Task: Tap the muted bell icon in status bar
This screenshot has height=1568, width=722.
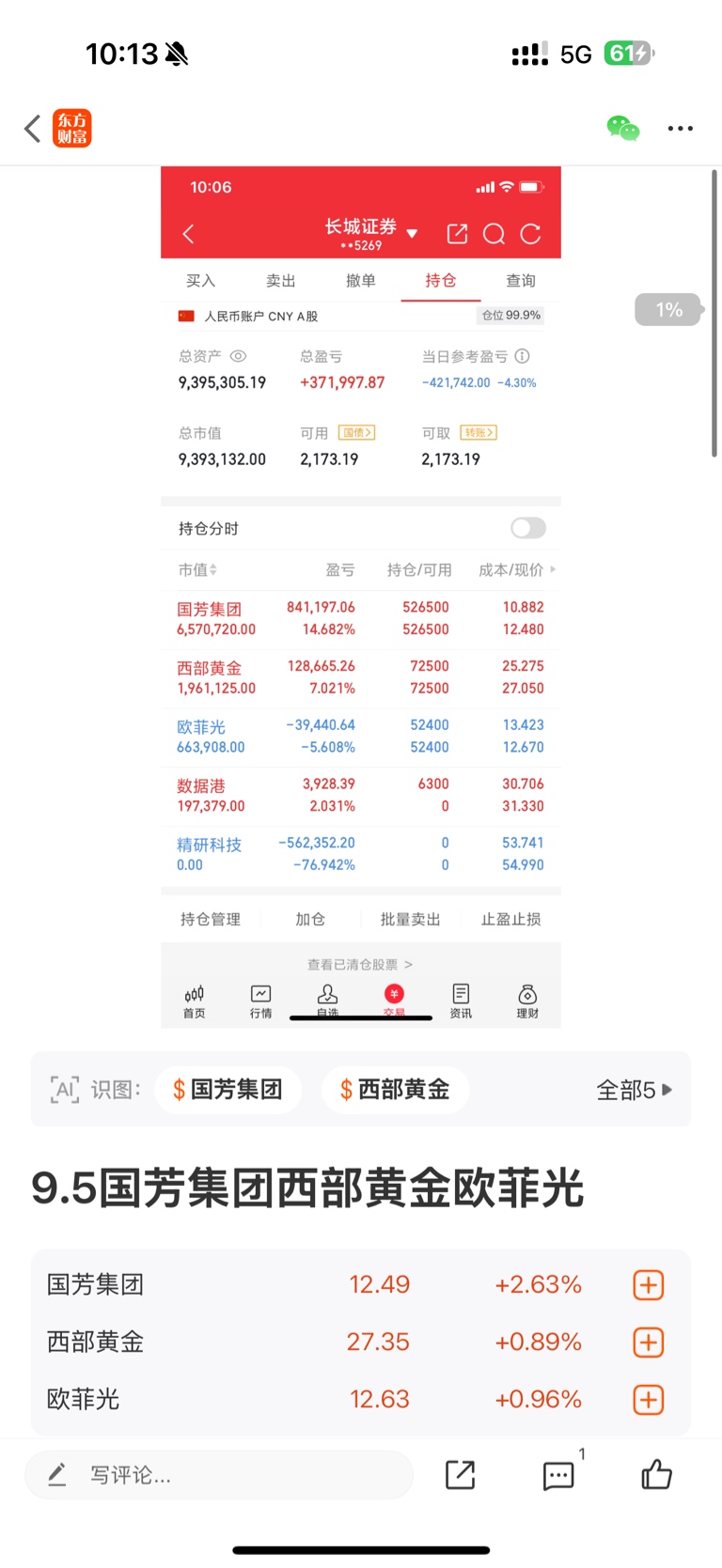Action: 177,54
